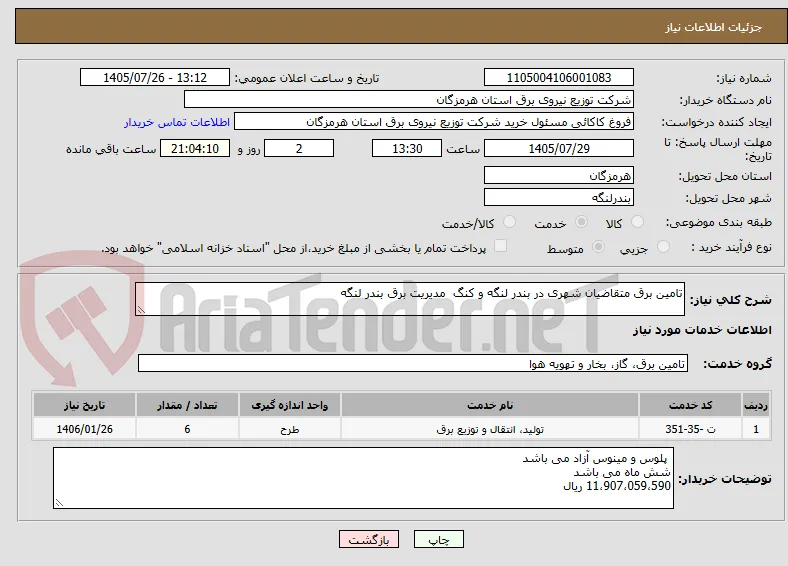The height and width of the screenshot is (566, 788).
Task: Click the شرح کلی نیاز description box
Action: pyautogui.click(x=410, y=299)
